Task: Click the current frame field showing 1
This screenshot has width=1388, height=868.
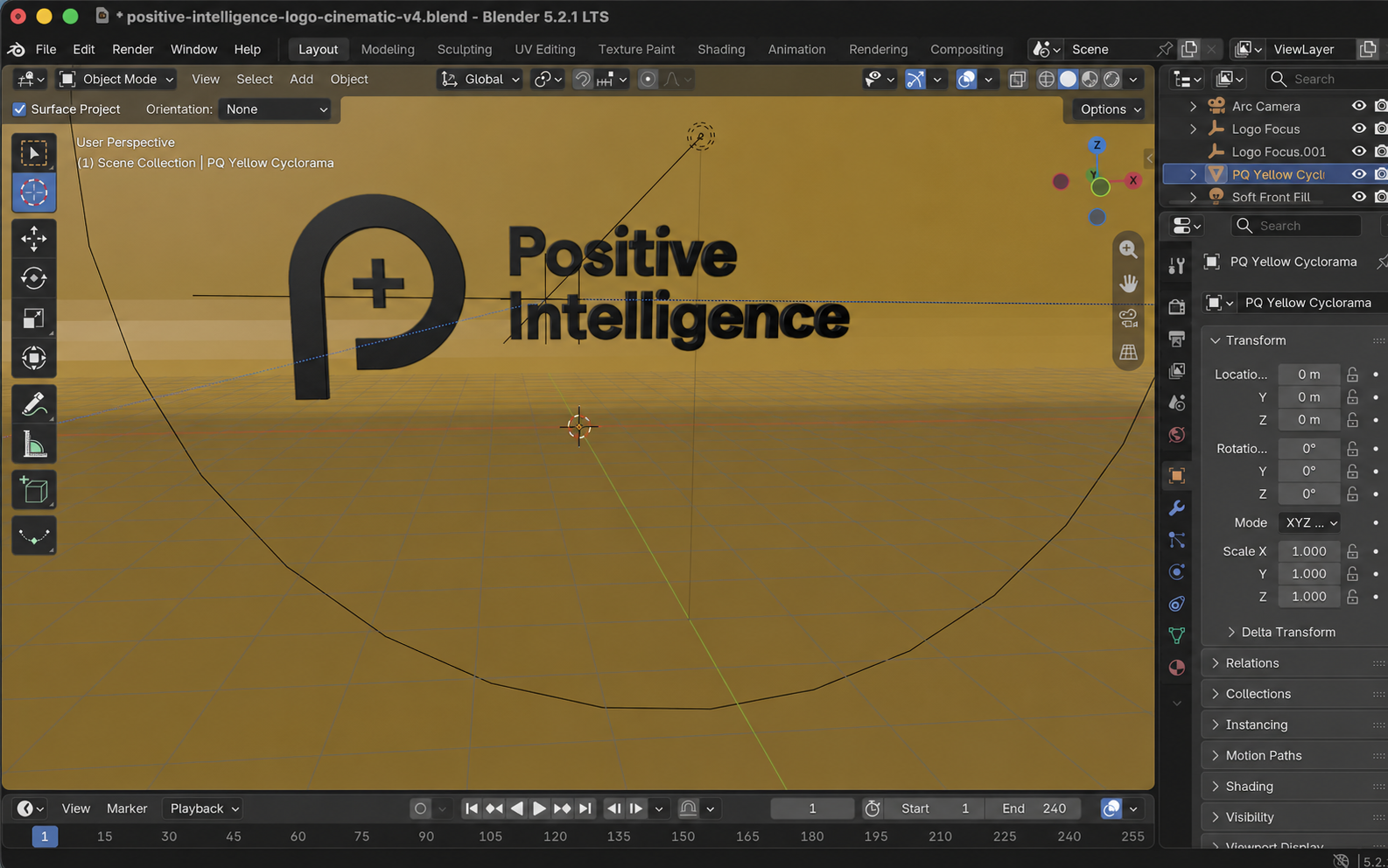Action: click(x=812, y=808)
